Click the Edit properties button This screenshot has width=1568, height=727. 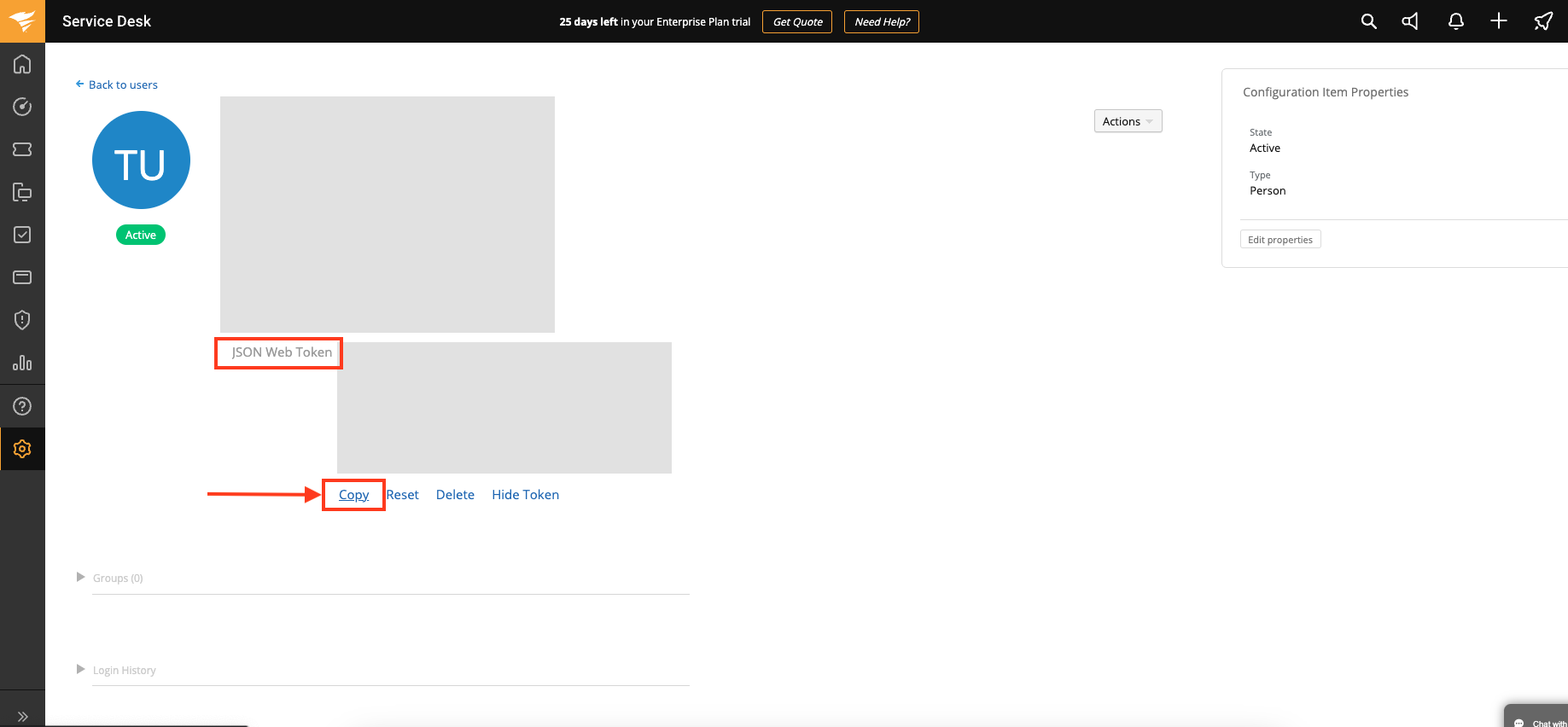pyautogui.click(x=1280, y=240)
